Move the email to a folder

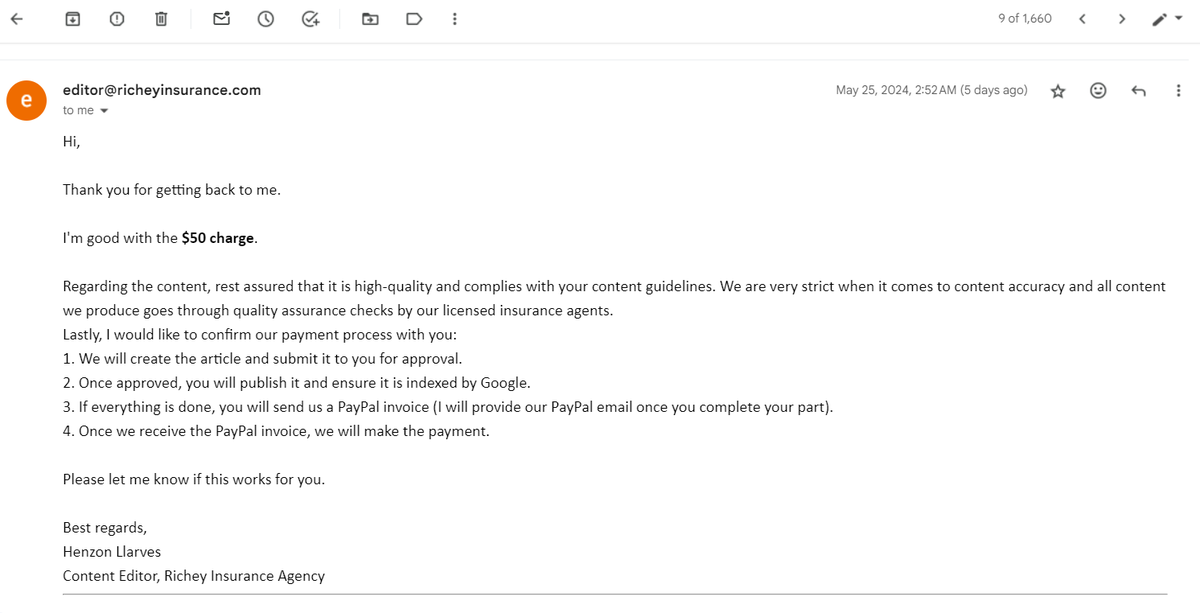point(370,19)
